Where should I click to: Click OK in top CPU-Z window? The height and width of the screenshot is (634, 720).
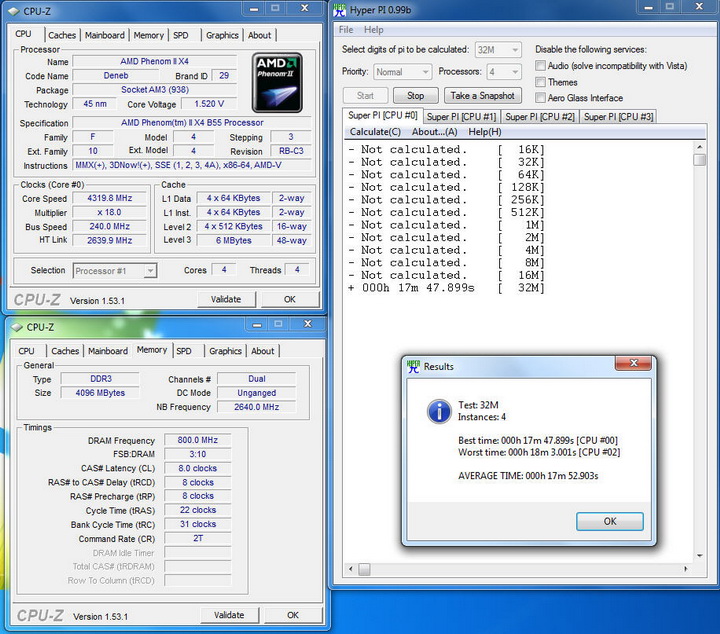point(290,299)
